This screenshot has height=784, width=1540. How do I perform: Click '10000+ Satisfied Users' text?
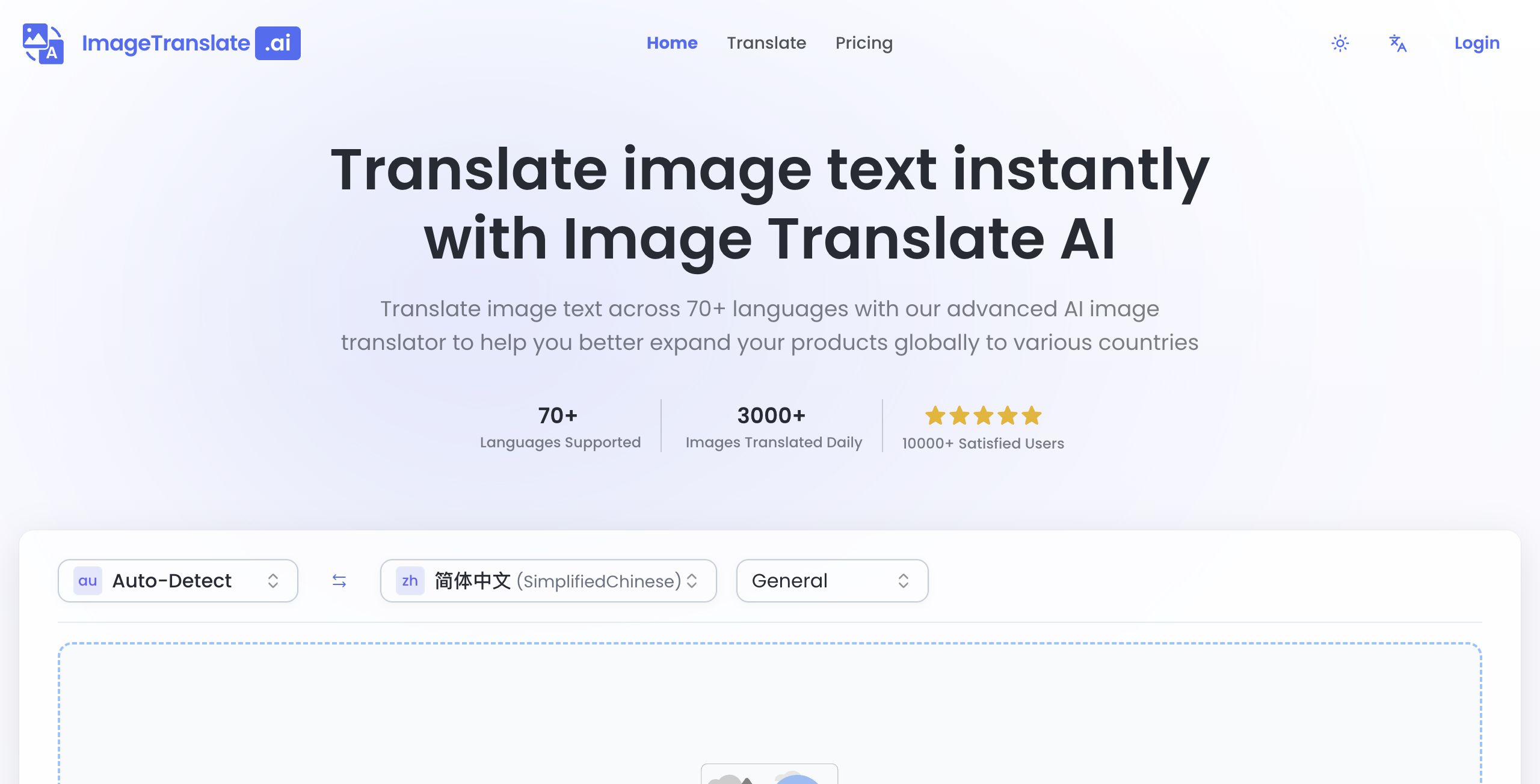983,444
